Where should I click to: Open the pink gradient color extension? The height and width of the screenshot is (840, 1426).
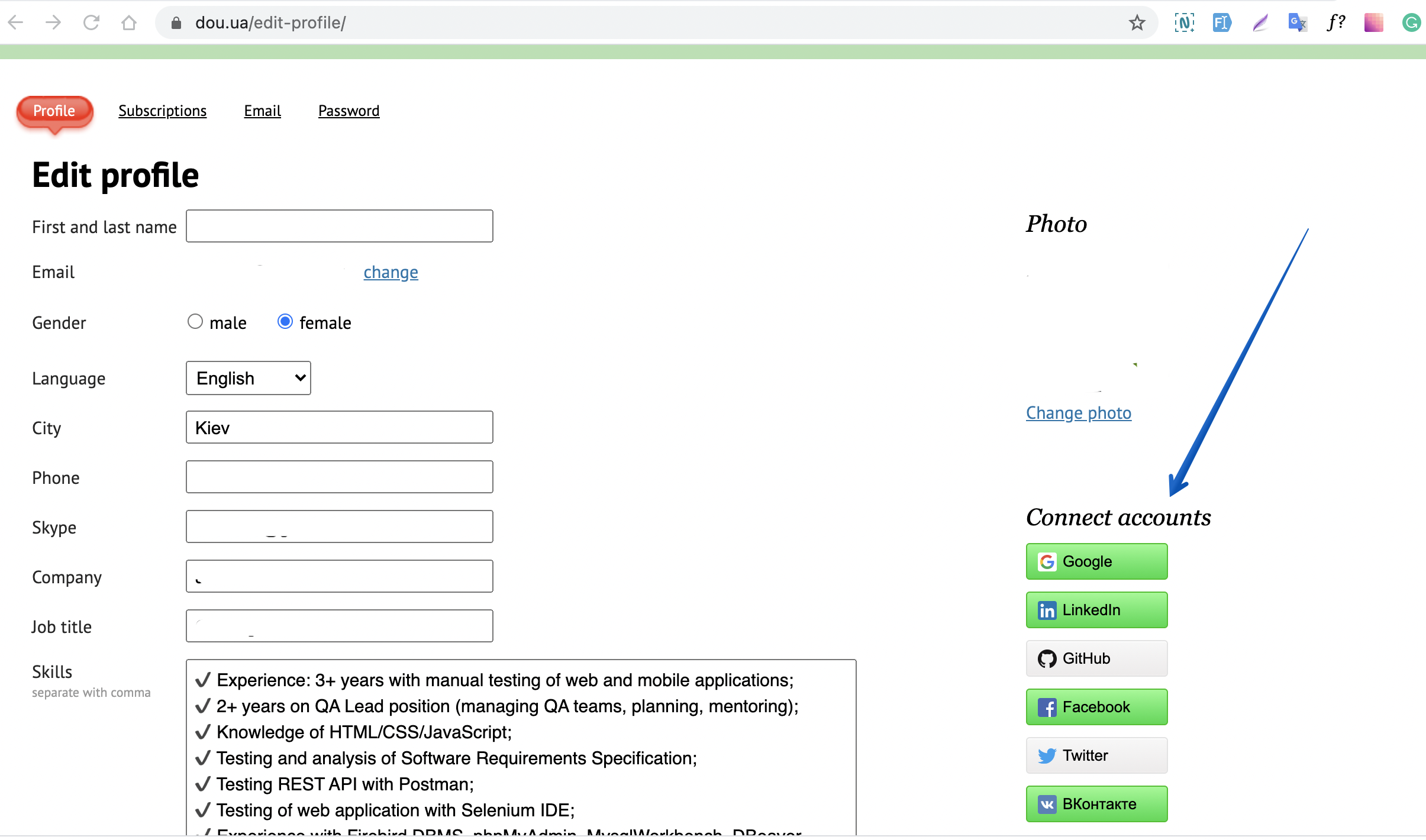click(1373, 22)
